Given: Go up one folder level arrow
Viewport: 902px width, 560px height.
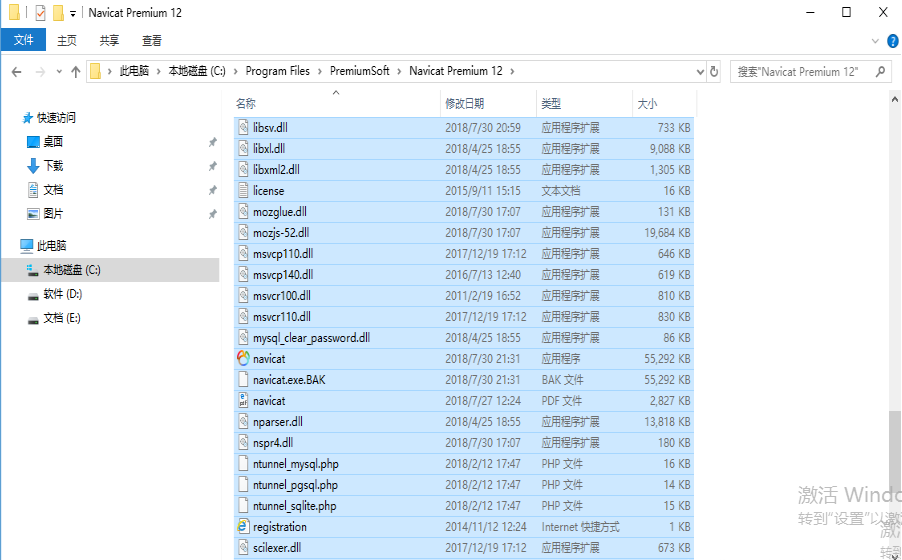Looking at the screenshot, I should pyautogui.click(x=75, y=72).
